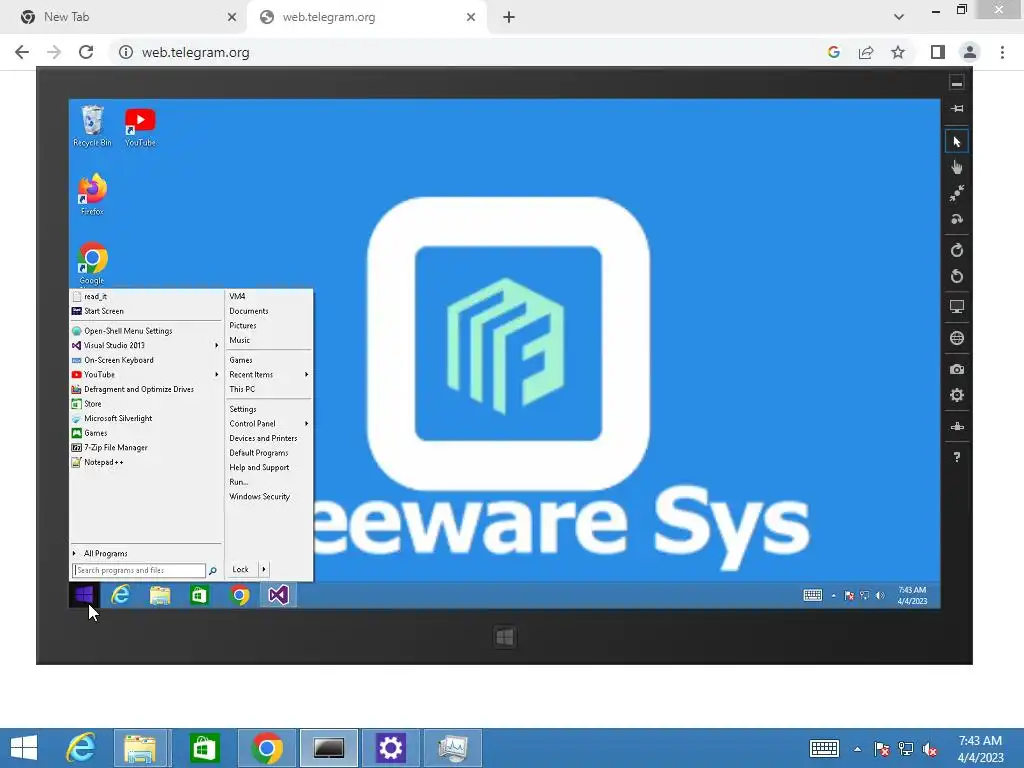This screenshot has width=1024, height=768.
Task: Open Windows Security entry
Action: pyautogui.click(x=259, y=496)
